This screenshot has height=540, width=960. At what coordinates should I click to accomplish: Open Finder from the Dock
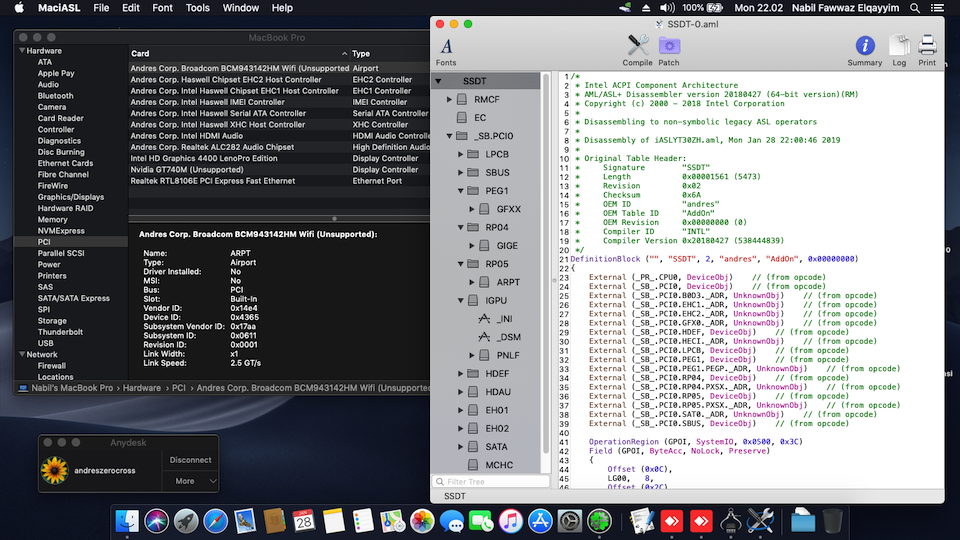(x=127, y=520)
